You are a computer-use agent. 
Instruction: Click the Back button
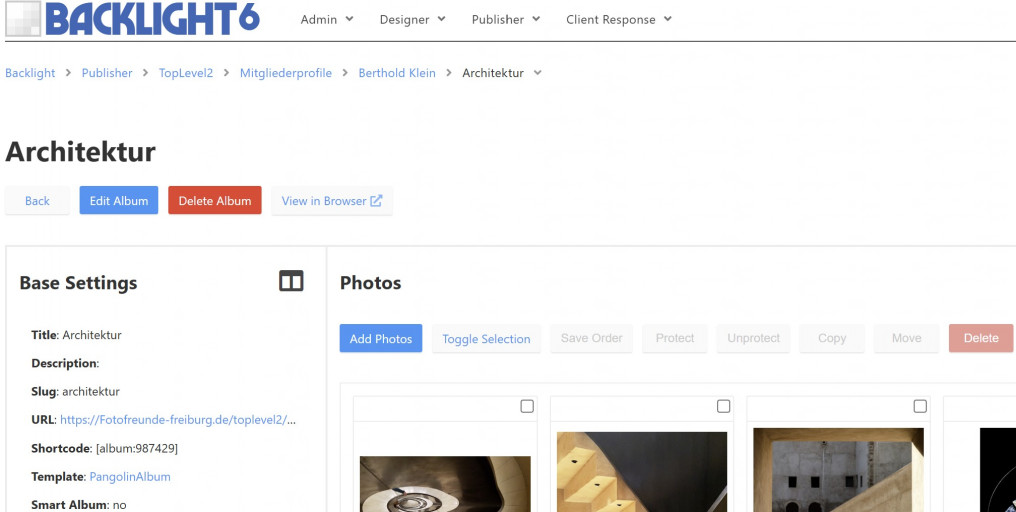coord(37,201)
